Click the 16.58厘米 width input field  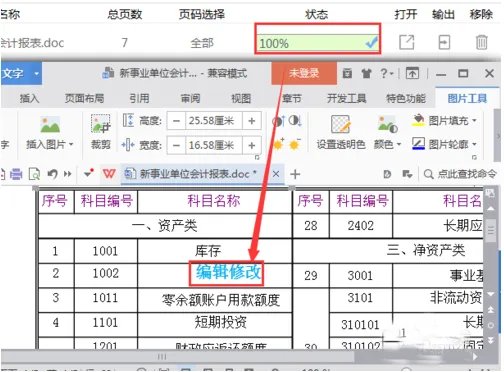(x=214, y=145)
